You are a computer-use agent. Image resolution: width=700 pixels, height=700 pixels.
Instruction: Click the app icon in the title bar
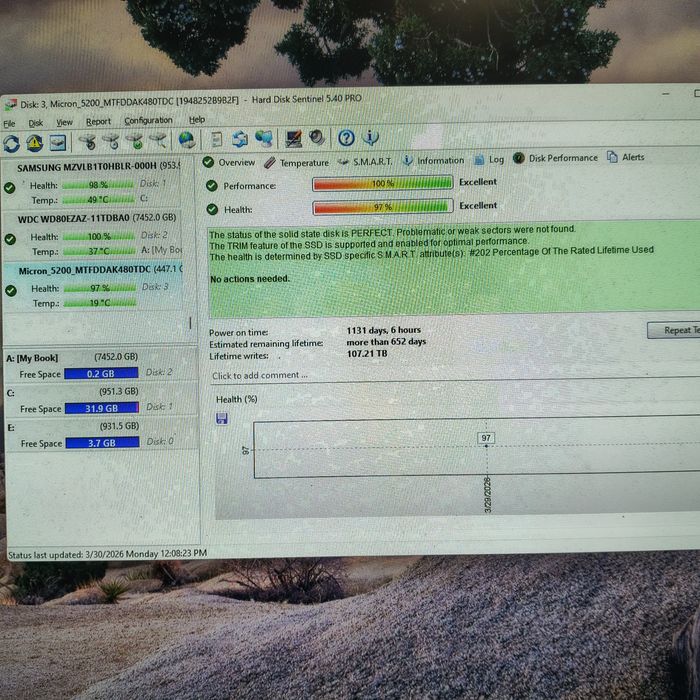(x=10, y=105)
